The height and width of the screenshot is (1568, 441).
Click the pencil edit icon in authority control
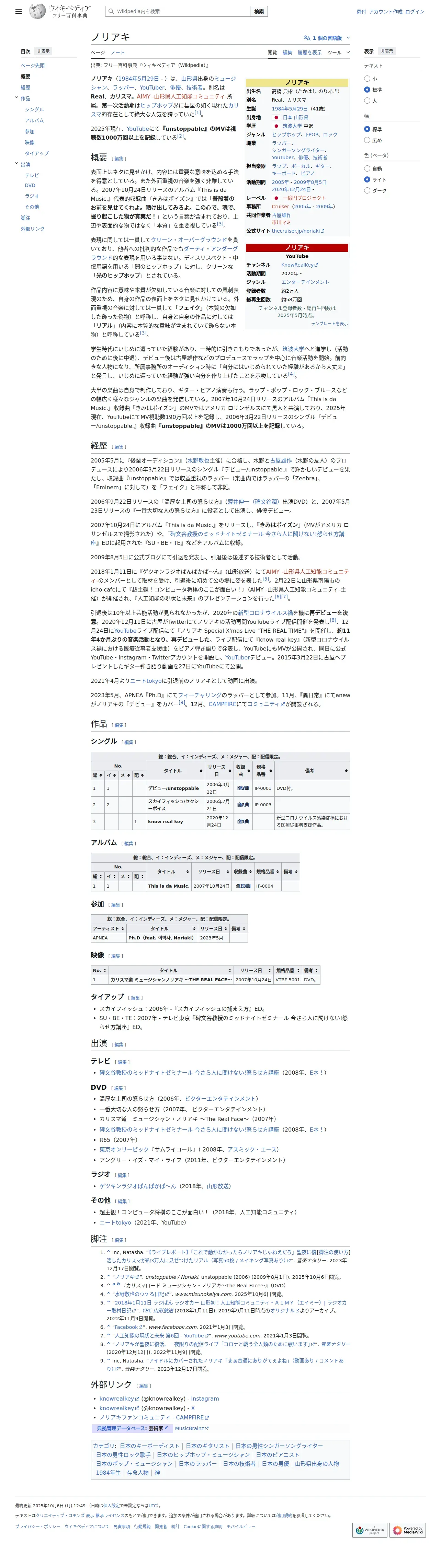tap(166, 1428)
